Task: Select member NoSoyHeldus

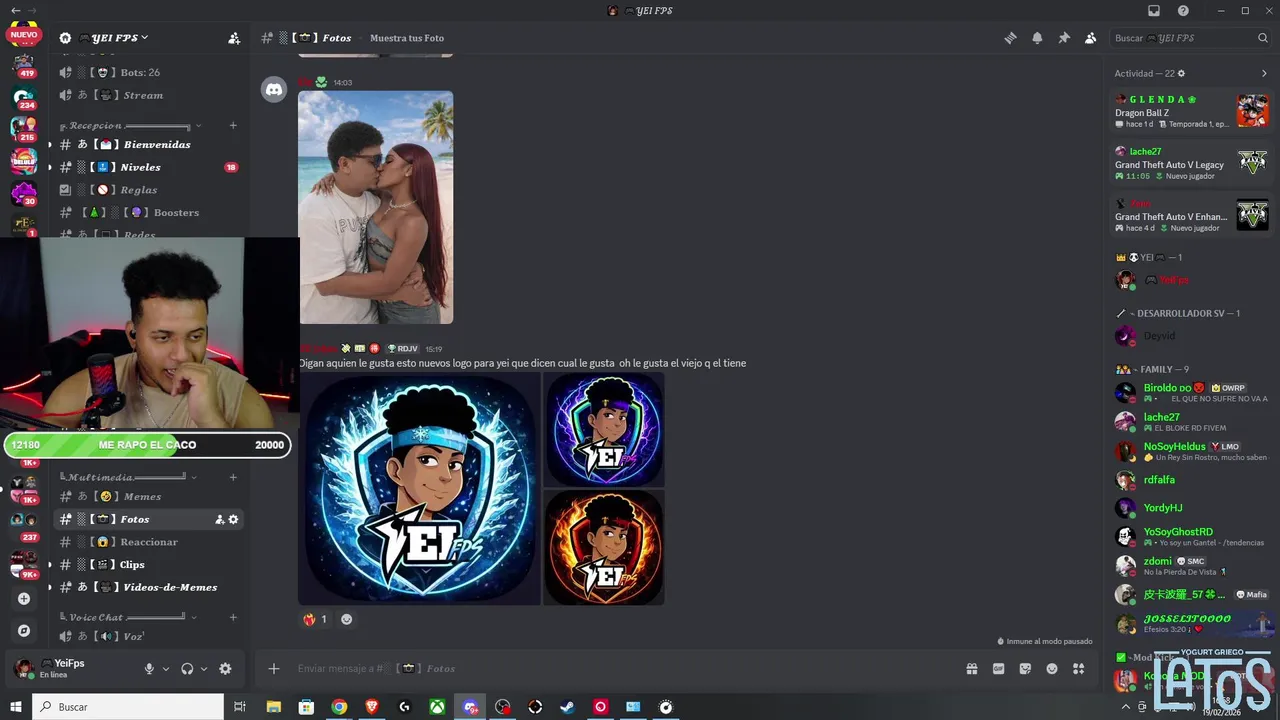Action: (x=1192, y=451)
